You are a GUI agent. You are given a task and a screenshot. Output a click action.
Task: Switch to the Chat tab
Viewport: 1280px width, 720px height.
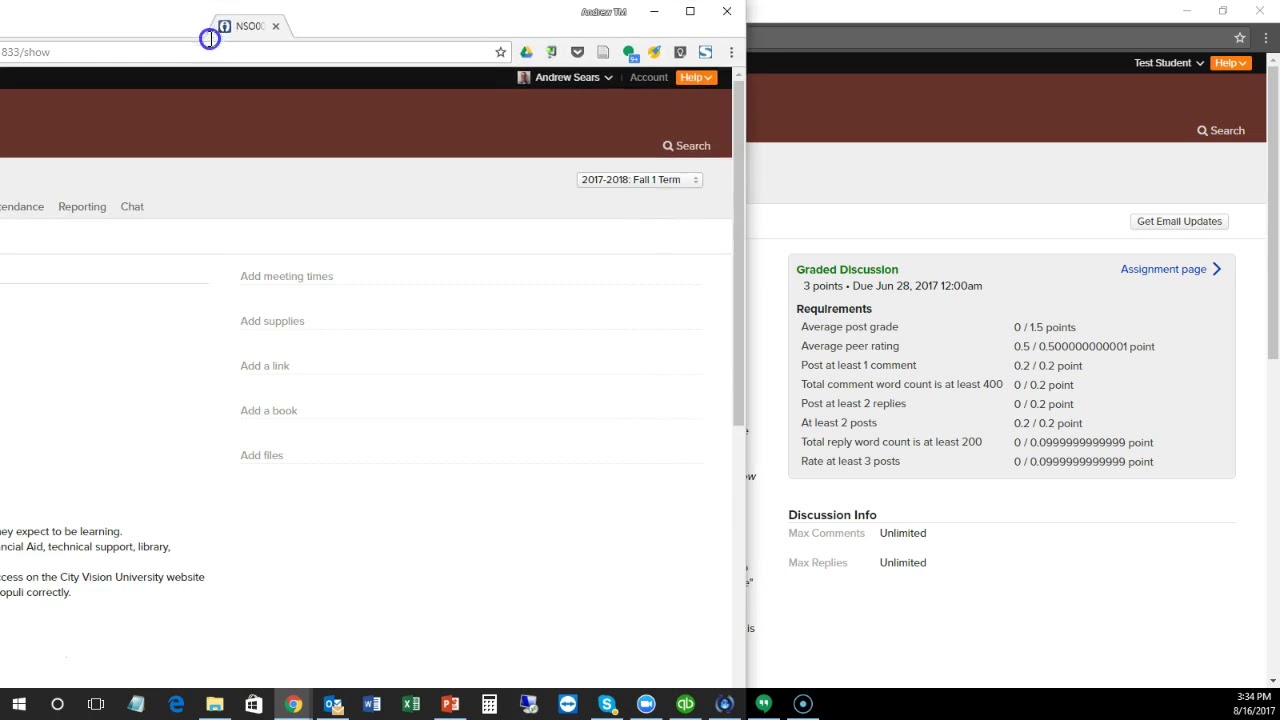pyautogui.click(x=132, y=207)
